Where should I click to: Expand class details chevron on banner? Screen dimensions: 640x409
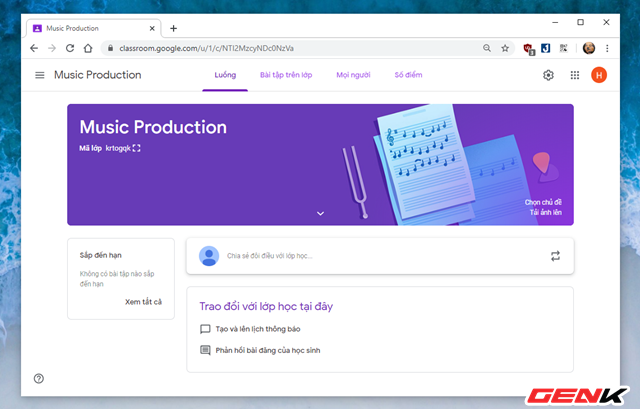pos(320,213)
